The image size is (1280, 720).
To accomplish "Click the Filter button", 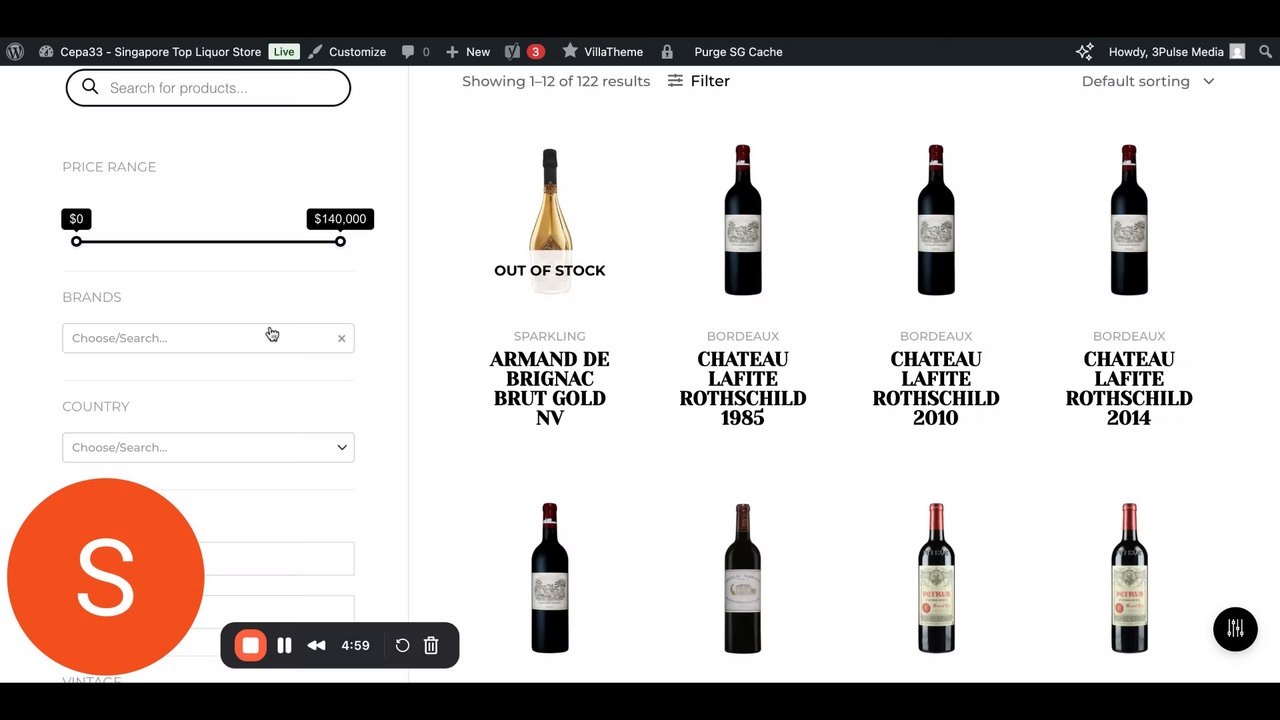I will pyautogui.click(x=699, y=81).
